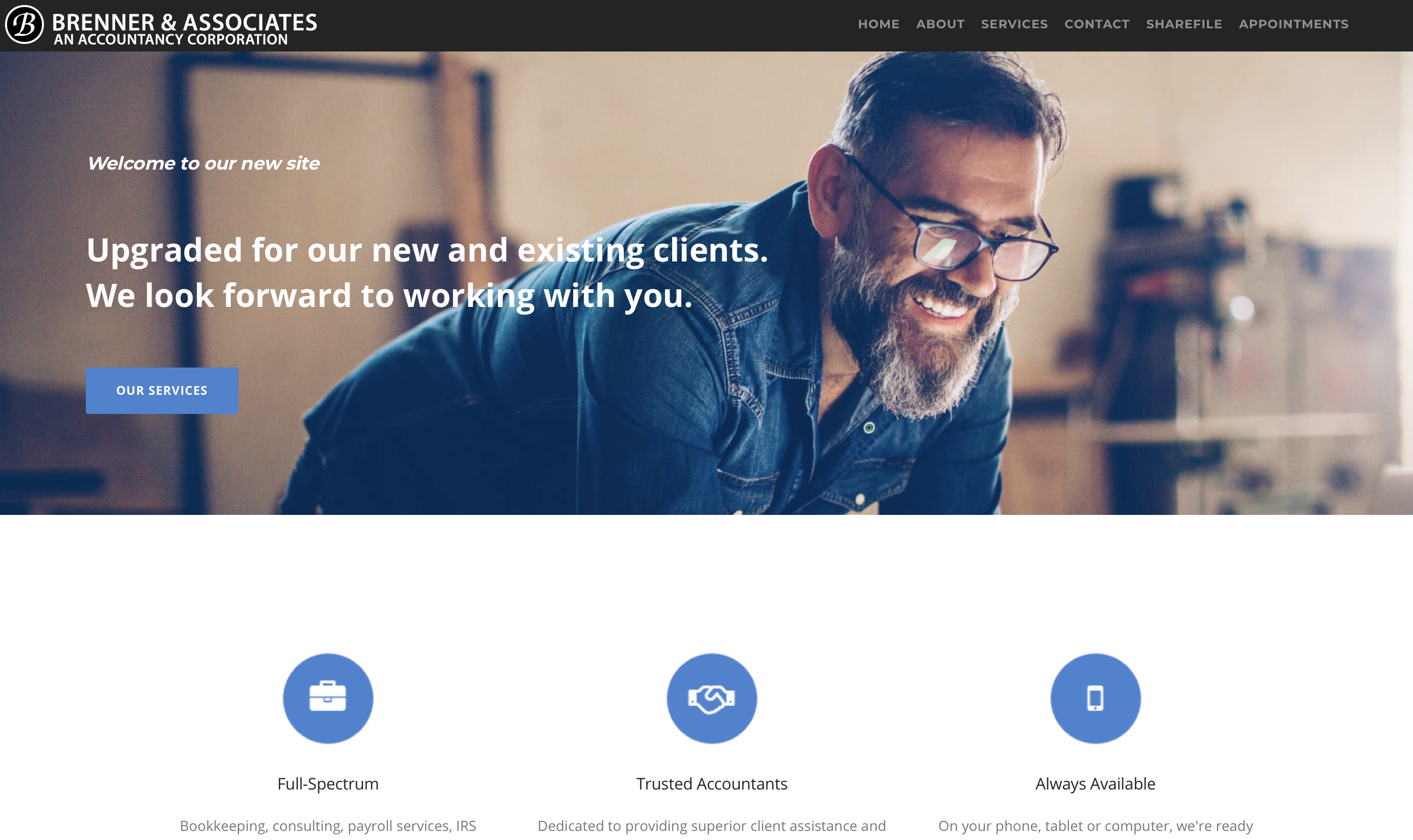The height and width of the screenshot is (840, 1413).
Task: Click the Full-Spectrum heading
Action: pos(328,783)
